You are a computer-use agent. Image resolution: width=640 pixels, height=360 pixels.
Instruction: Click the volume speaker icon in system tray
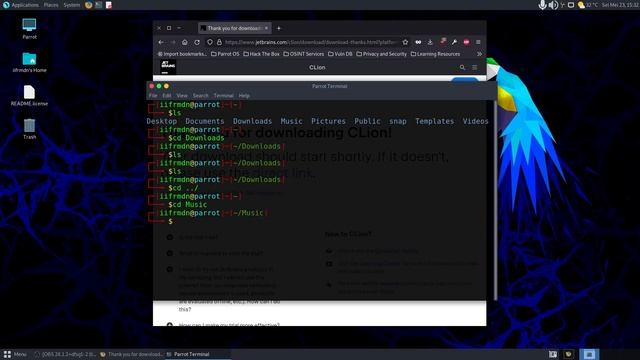point(553,5)
